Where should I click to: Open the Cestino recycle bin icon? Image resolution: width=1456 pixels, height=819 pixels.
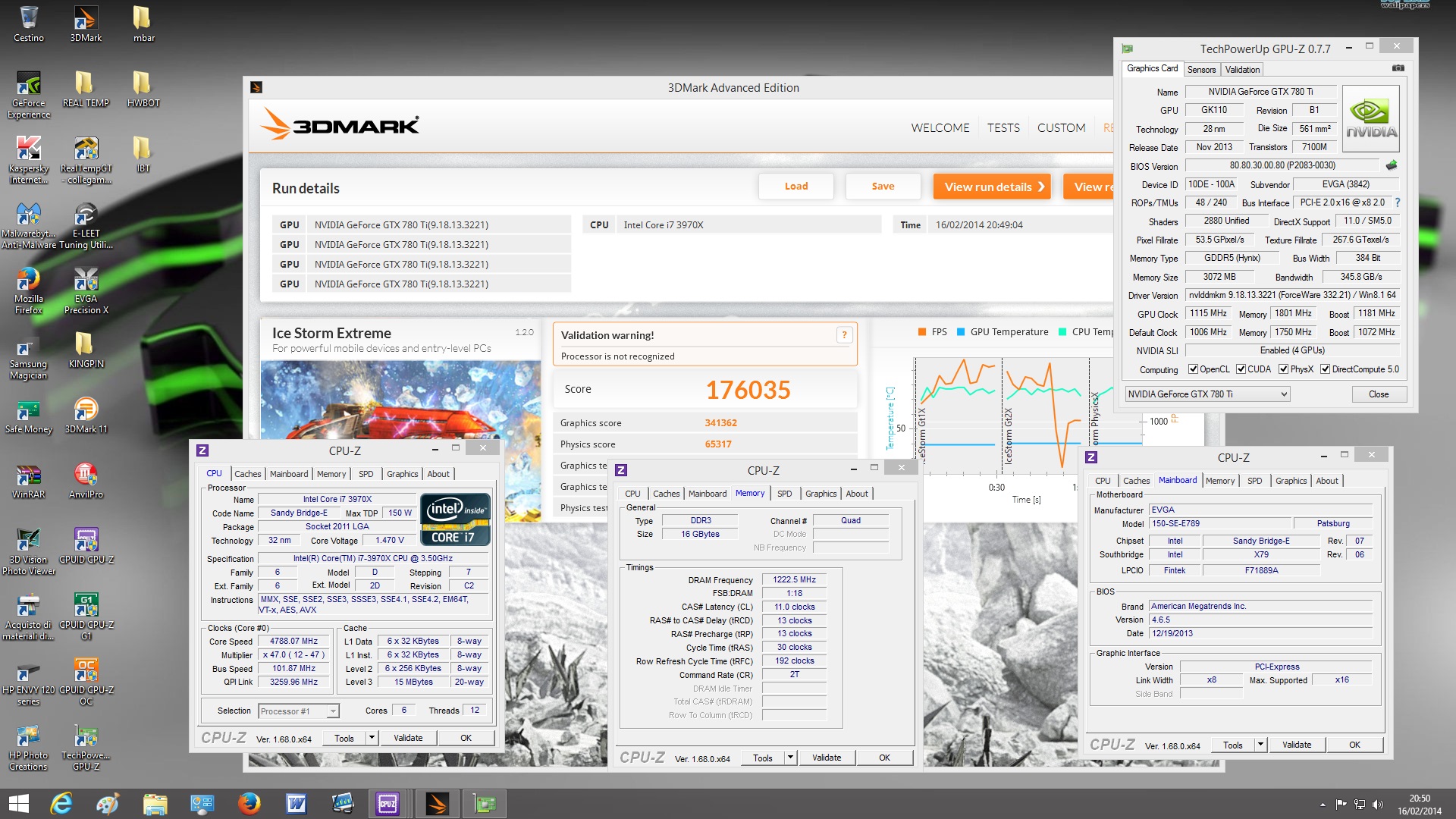click(x=29, y=24)
